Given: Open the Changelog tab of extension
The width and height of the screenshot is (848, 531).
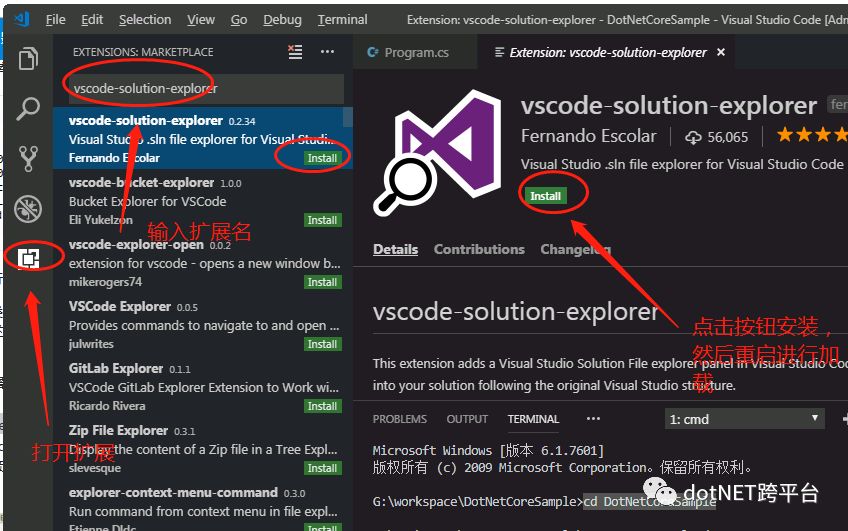Looking at the screenshot, I should click(x=575, y=249).
